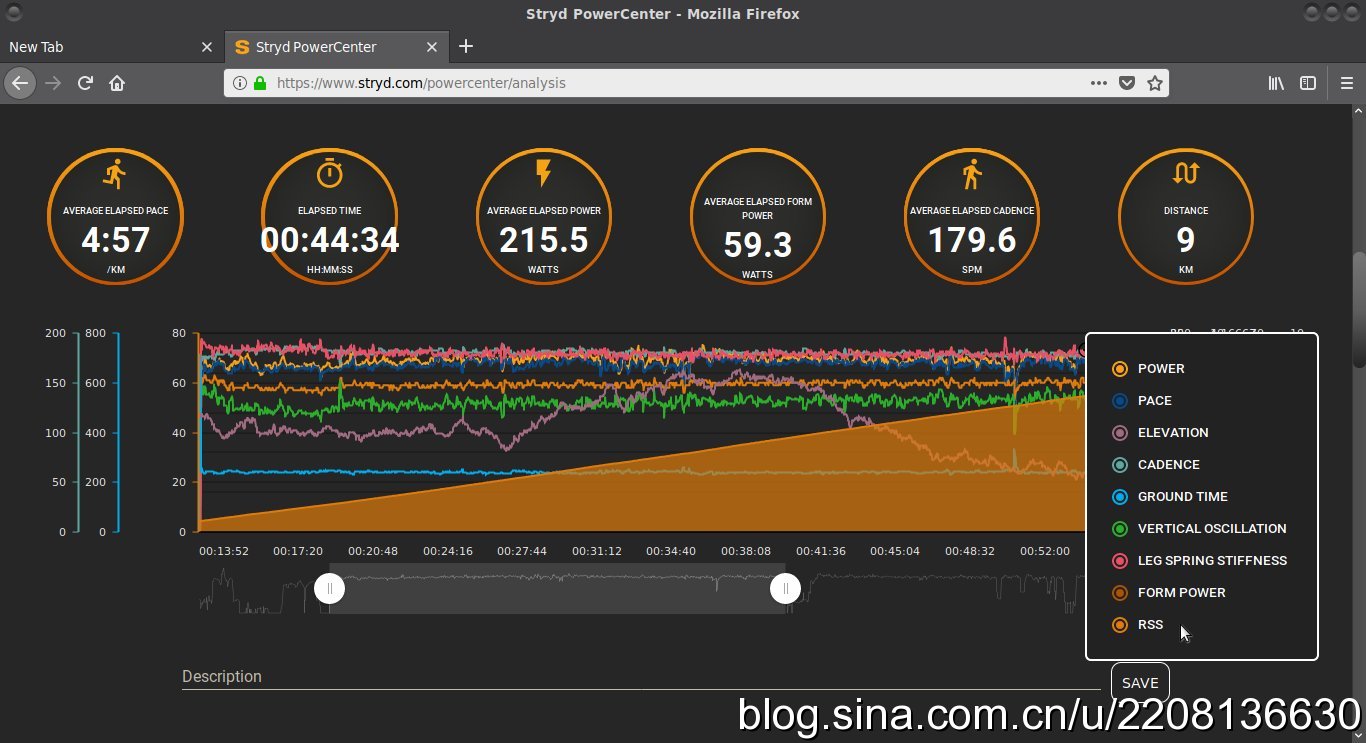The image size is (1366, 743).
Task: Toggle the GROUND TIME series in the legend
Action: tap(1169, 497)
